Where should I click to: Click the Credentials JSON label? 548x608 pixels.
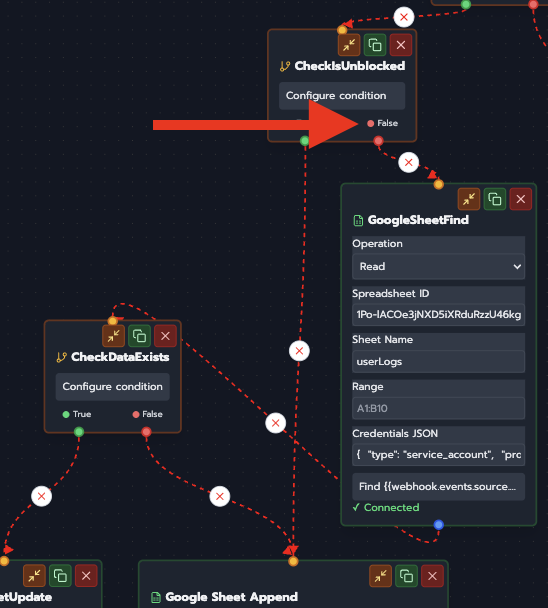395,434
